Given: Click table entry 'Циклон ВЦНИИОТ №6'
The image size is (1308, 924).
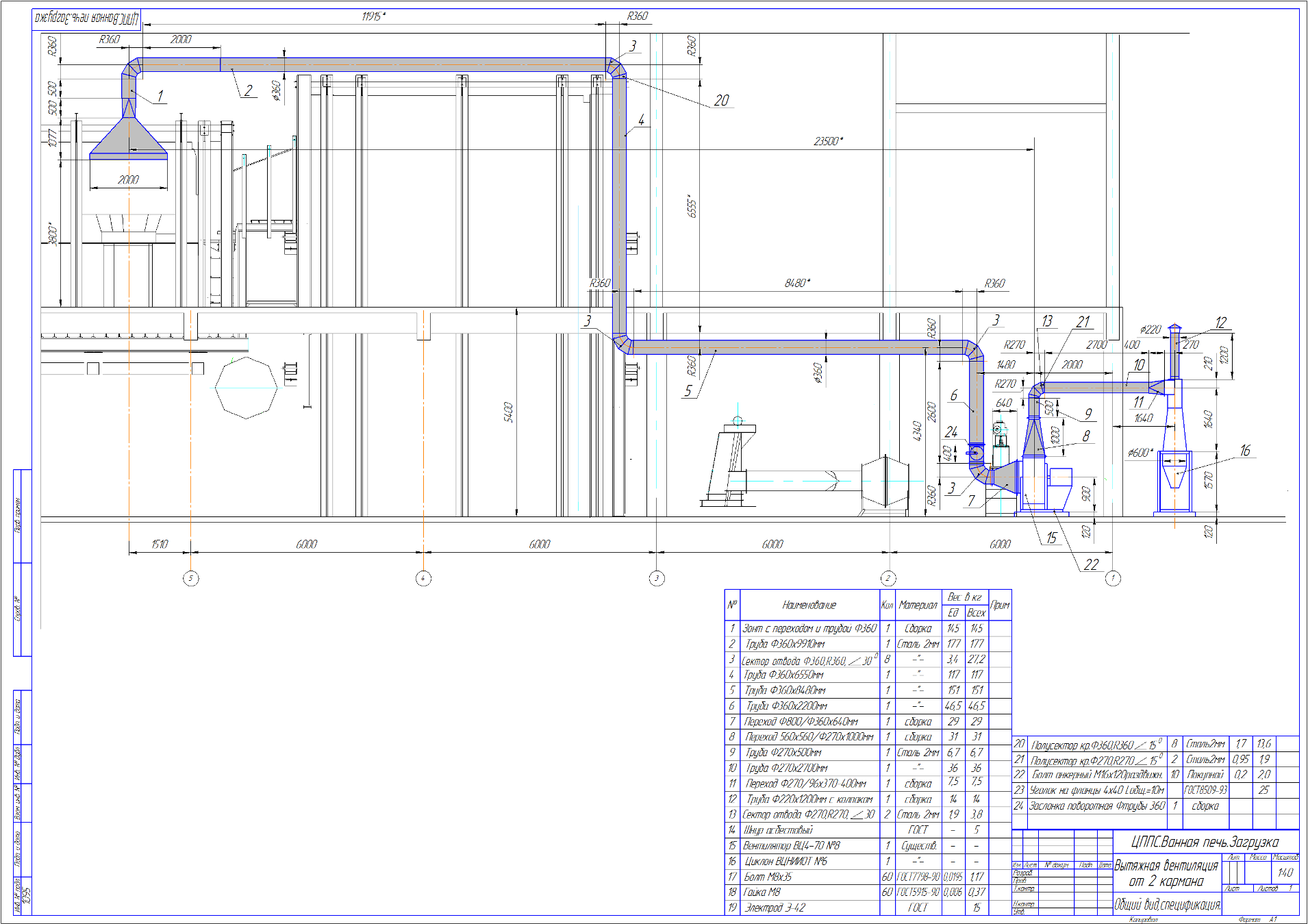Looking at the screenshot, I should 786,861.
